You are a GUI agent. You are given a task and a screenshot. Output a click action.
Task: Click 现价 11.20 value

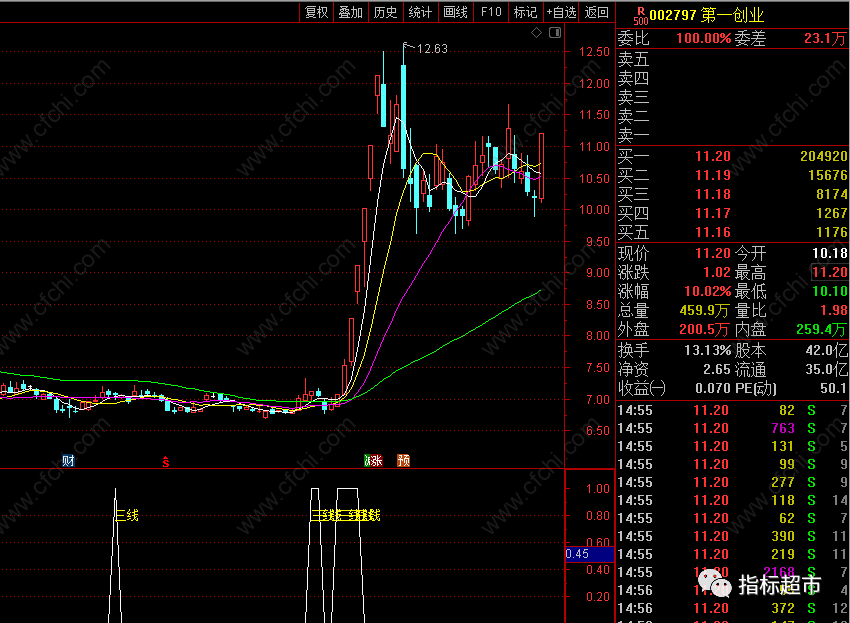[x=713, y=253]
